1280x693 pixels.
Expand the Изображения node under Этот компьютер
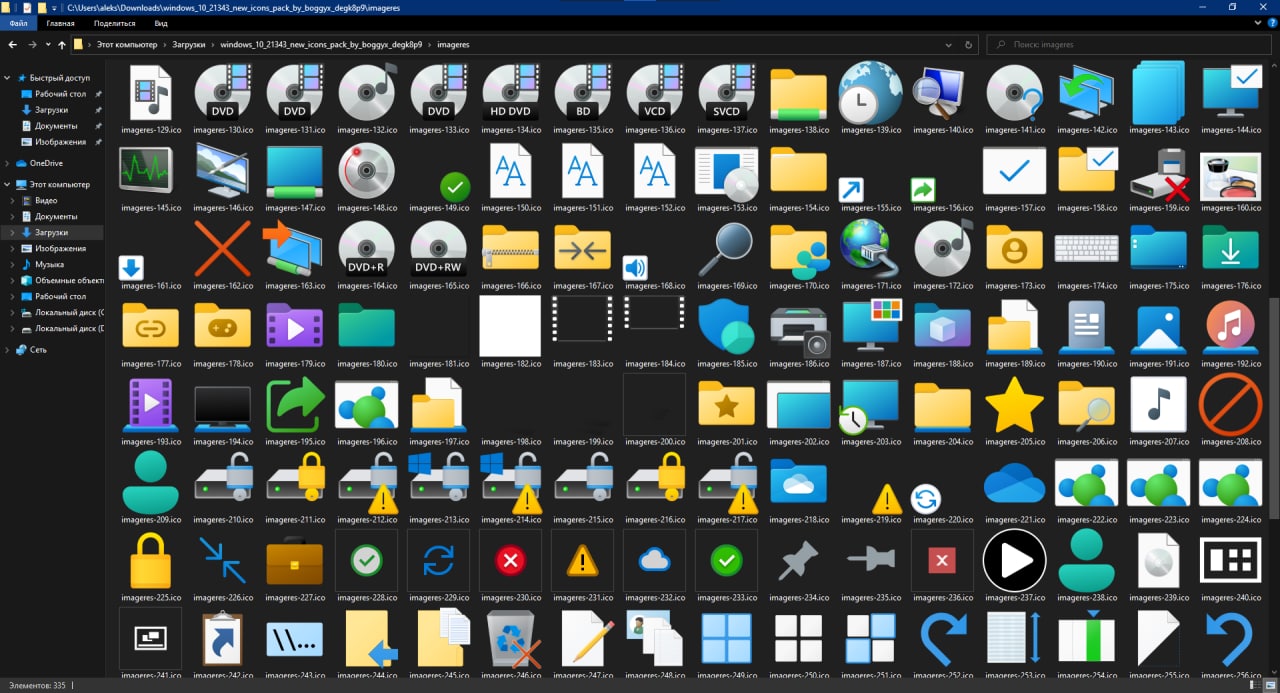click(x=14, y=248)
